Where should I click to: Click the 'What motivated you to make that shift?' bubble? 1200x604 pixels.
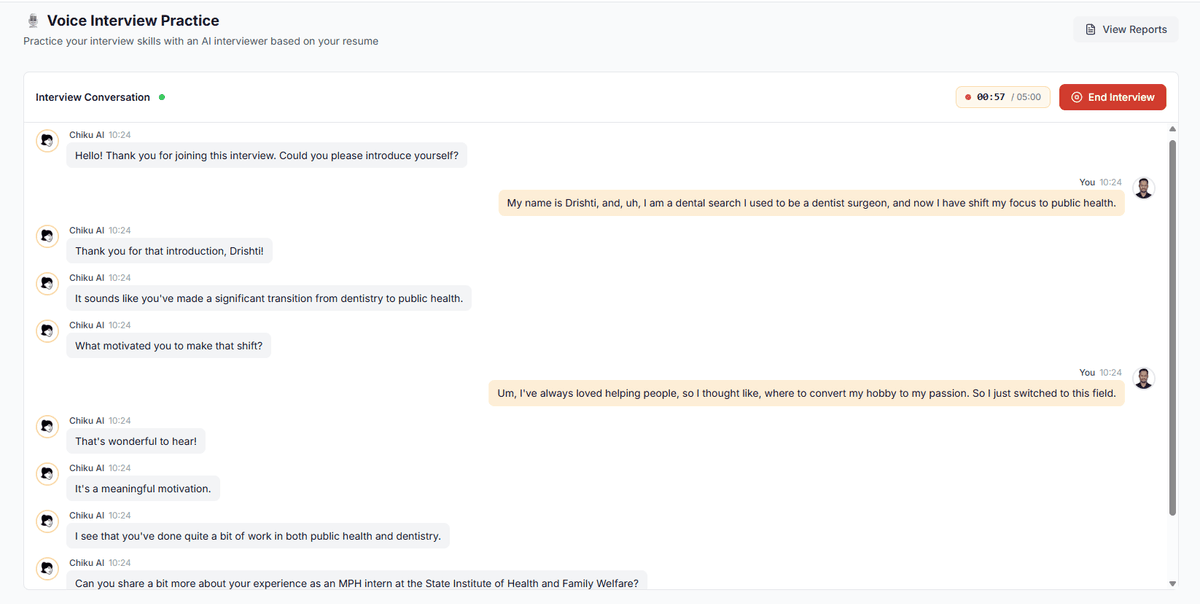tap(168, 344)
